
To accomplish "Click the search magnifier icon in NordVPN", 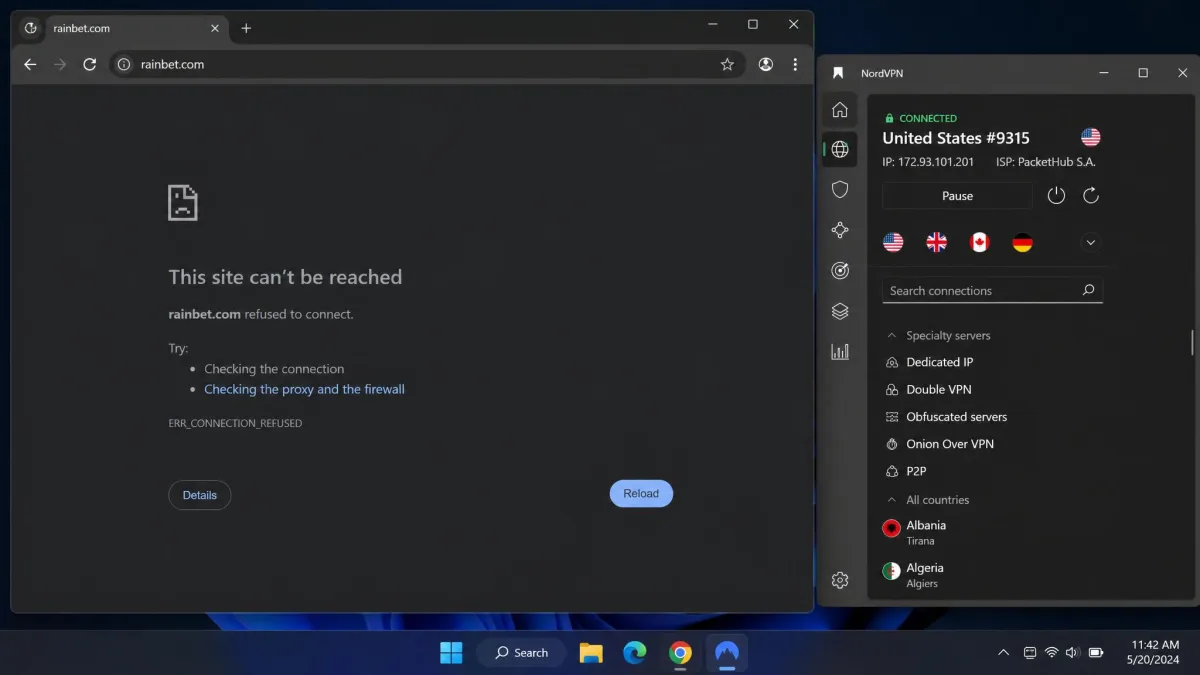I will [1088, 290].
